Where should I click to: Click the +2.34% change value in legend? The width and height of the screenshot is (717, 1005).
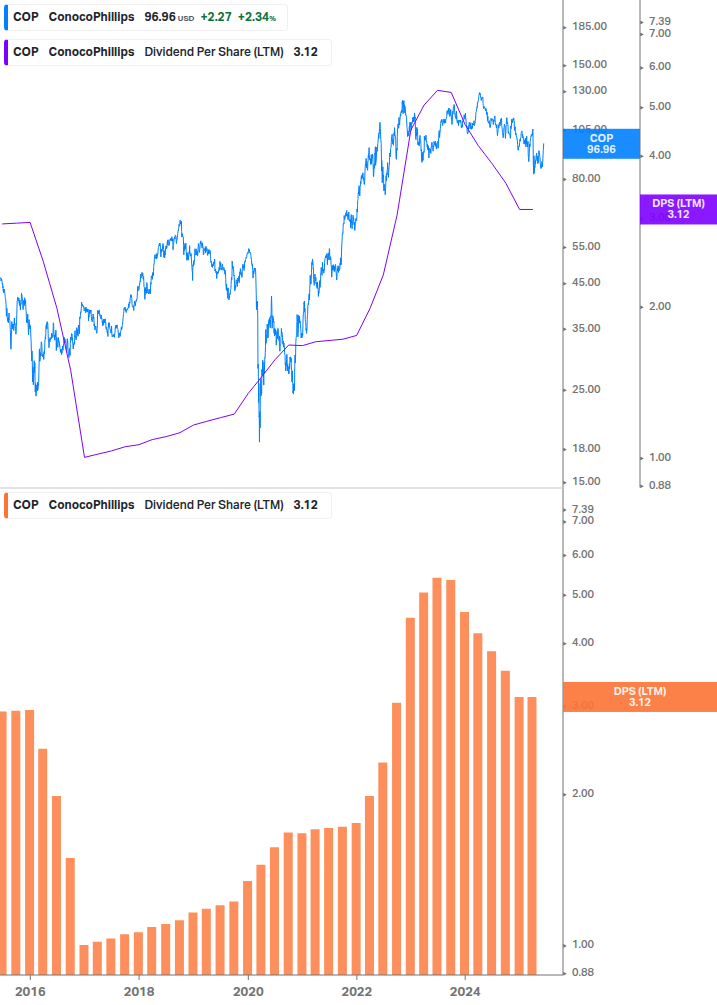(257, 17)
